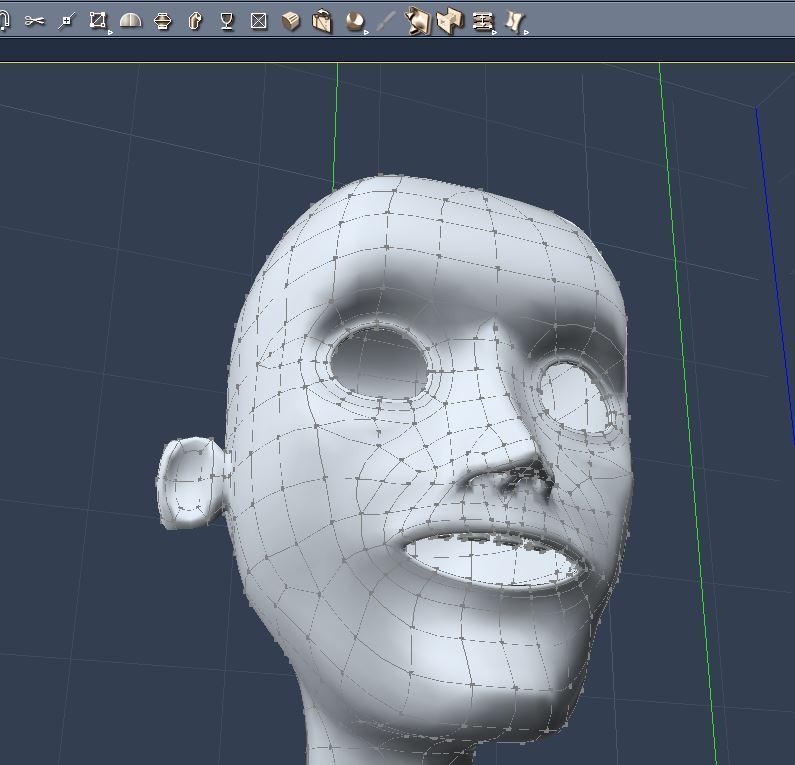The width and height of the screenshot is (795, 765).
Task: Click the grayed-out knife tool icon
Action: [x=386, y=20]
